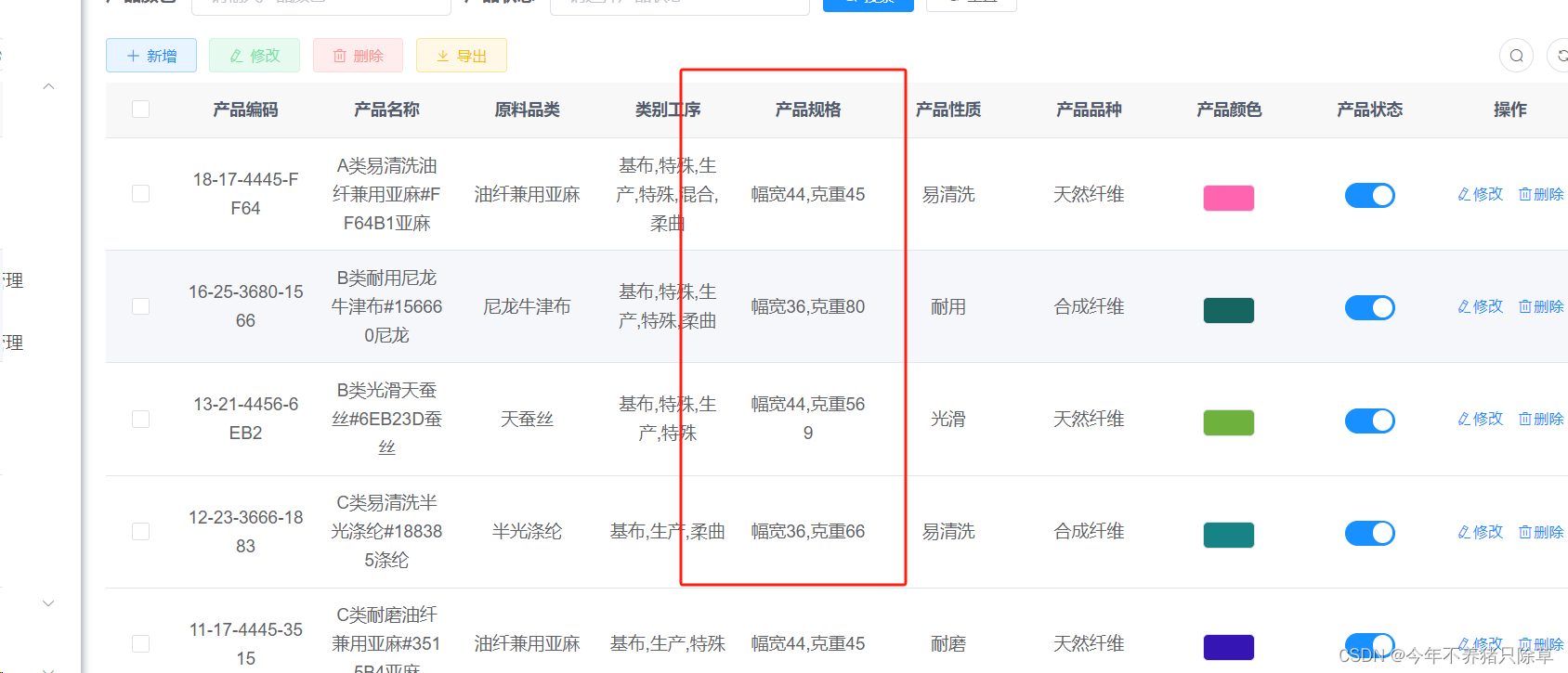Check the row 16-25-3680-1566 checkbox
This screenshot has height=673, width=1568.
(141, 306)
